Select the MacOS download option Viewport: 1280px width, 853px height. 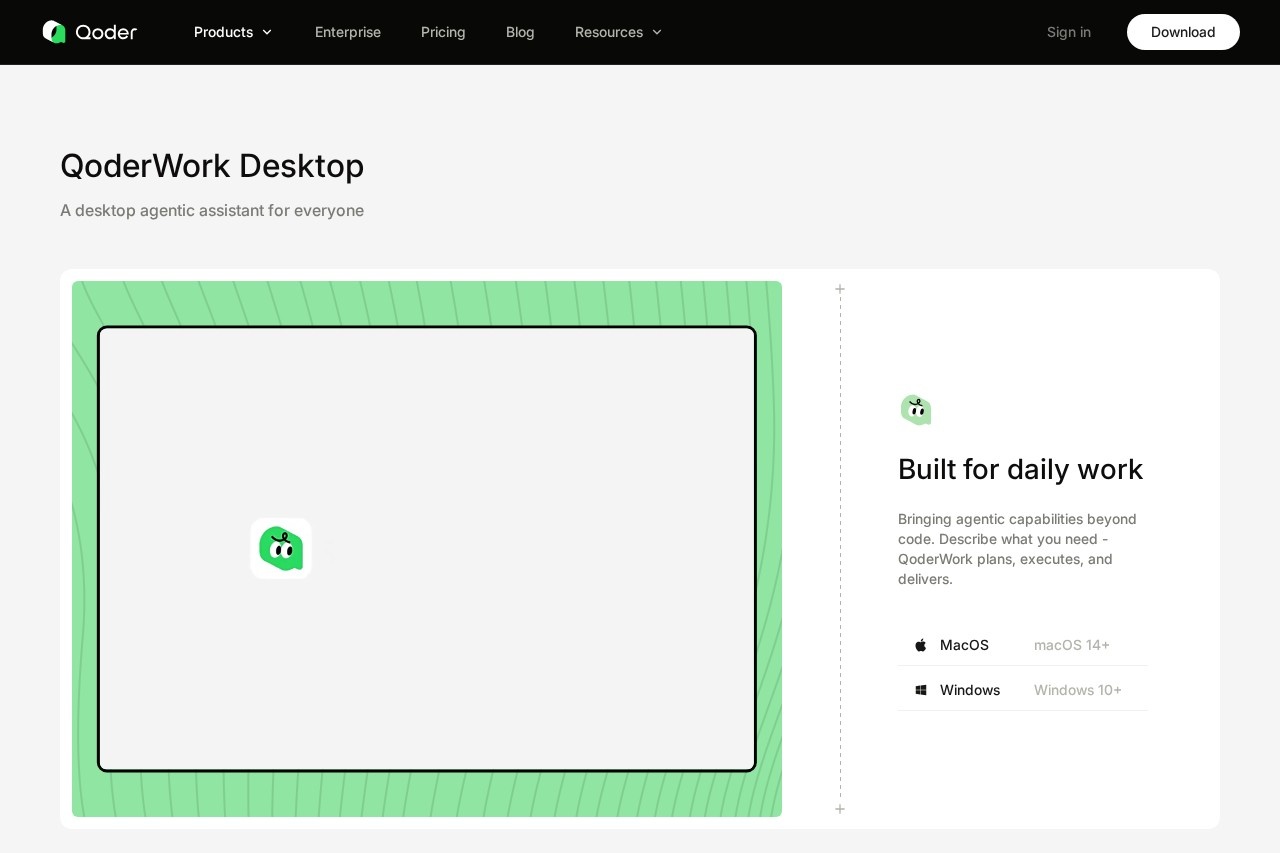[x=964, y=645]
